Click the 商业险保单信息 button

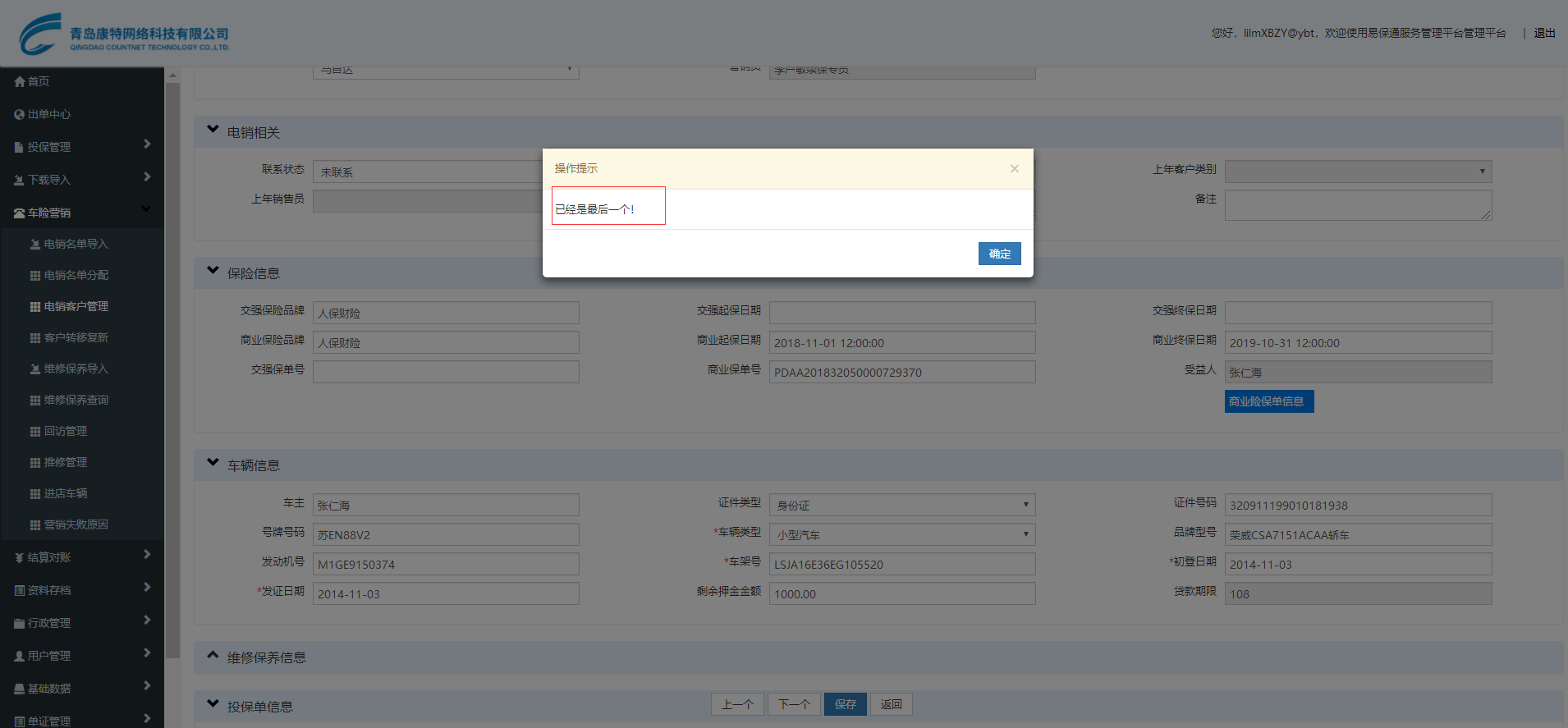[x=1269, y=401]
